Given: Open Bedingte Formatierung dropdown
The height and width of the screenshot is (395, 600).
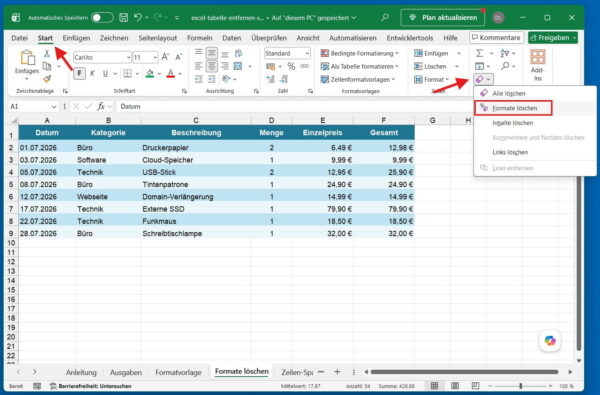Looking at the screenshot, I should [360, 54].
